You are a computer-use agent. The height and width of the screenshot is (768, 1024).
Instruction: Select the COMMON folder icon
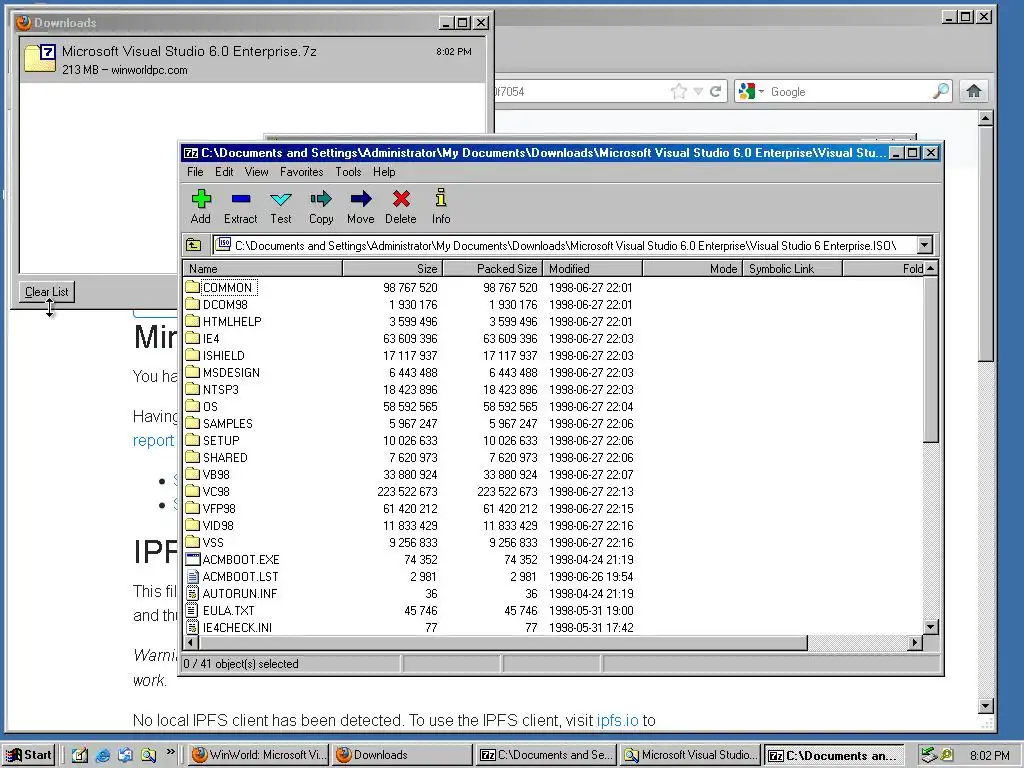click(192, 287)
